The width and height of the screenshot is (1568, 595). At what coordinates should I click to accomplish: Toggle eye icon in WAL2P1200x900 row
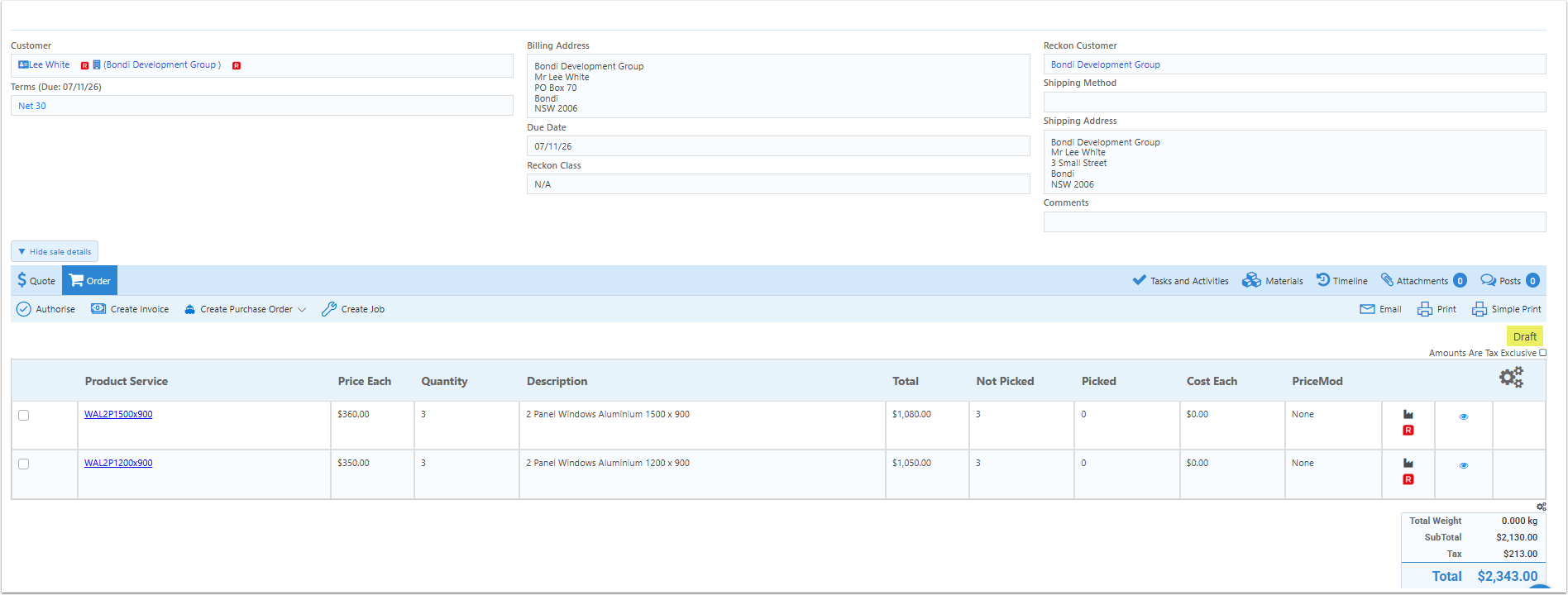(x=1464, y=465)
